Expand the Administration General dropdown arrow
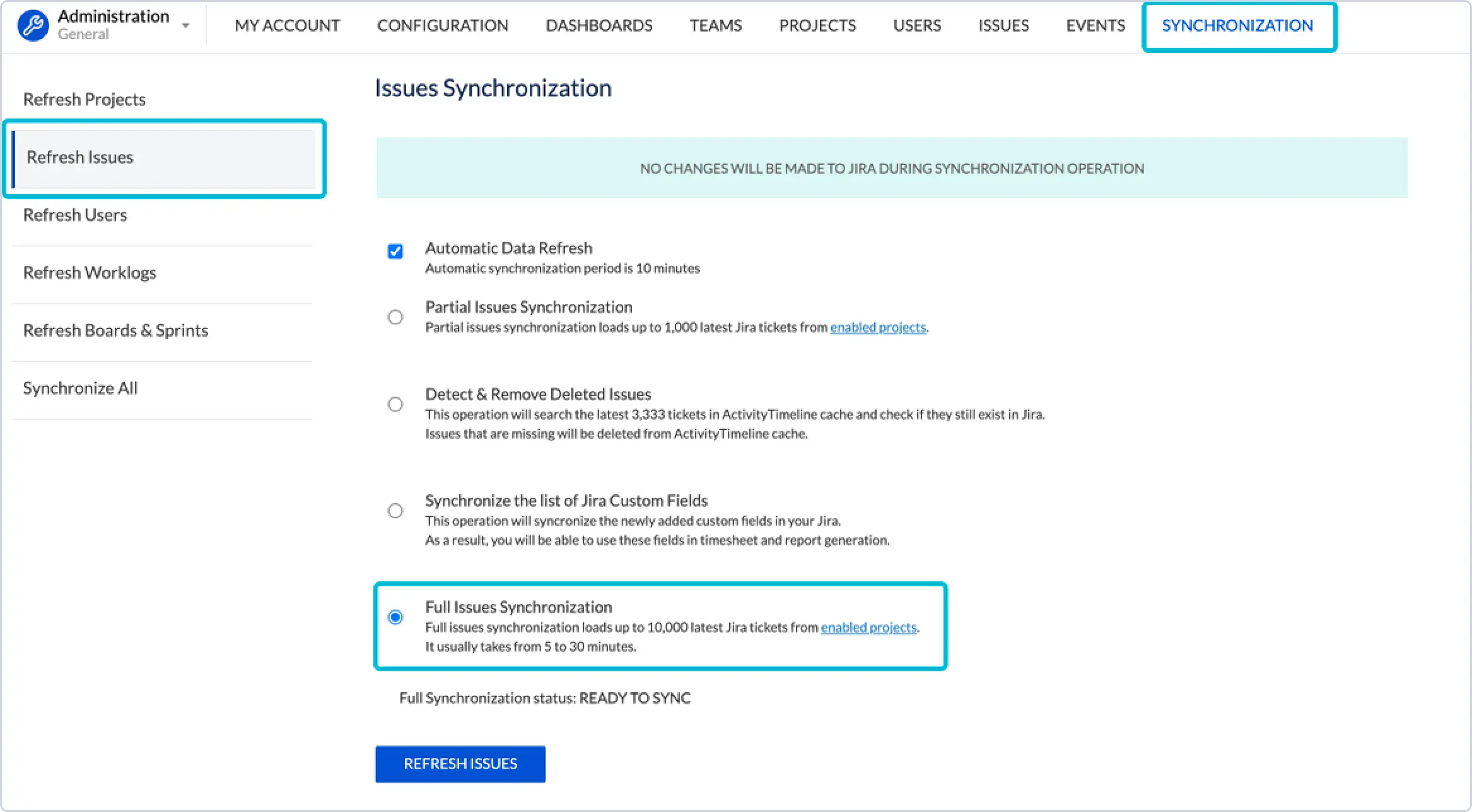This screenshot has width=1472, height=812. coord(185,25)
